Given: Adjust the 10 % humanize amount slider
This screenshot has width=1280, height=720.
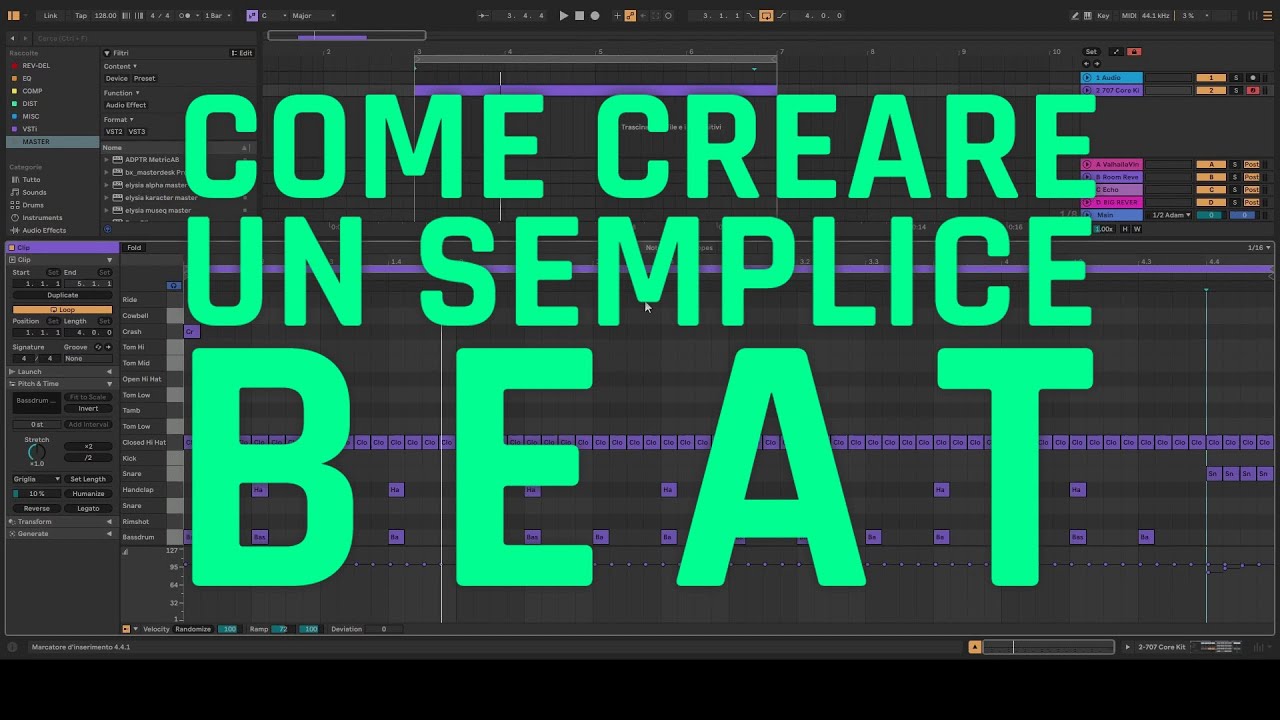Looking at the screenshot, I should point(36,493).
